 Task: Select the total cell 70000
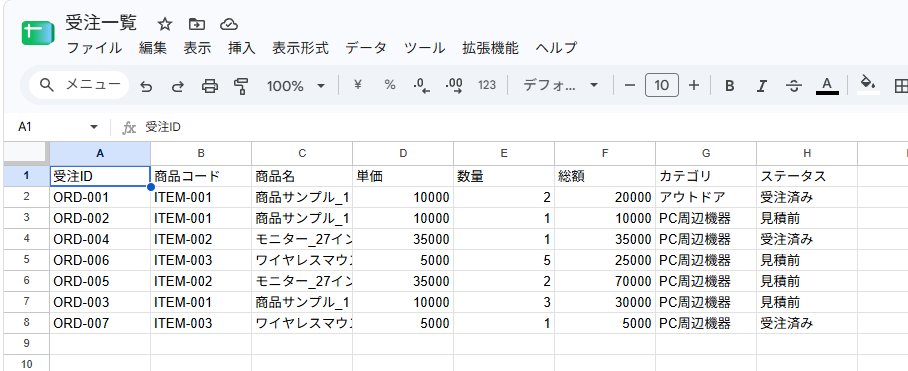click(x=605, y=281)
